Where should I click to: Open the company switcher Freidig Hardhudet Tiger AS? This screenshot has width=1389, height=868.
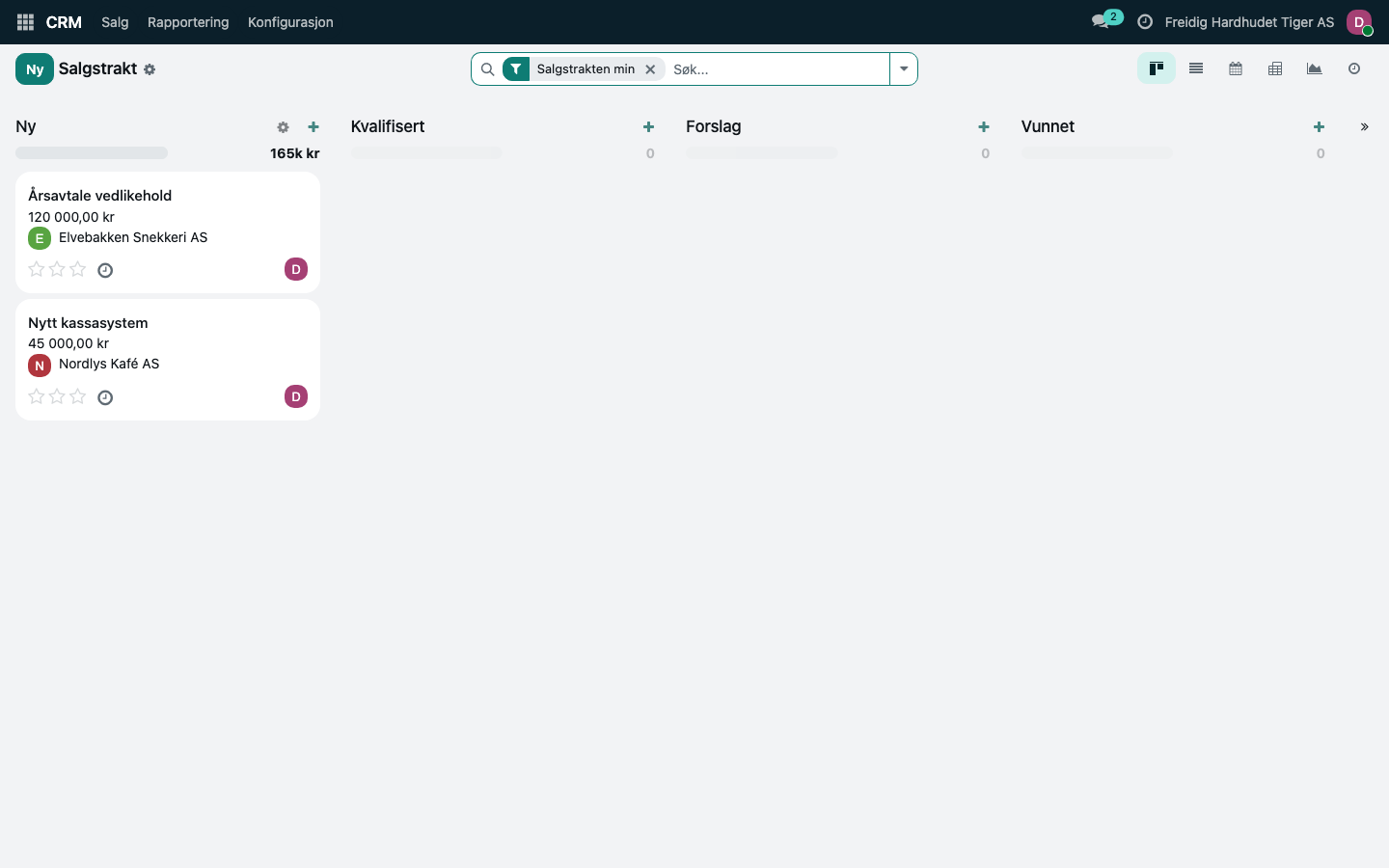click(1249, 22)
